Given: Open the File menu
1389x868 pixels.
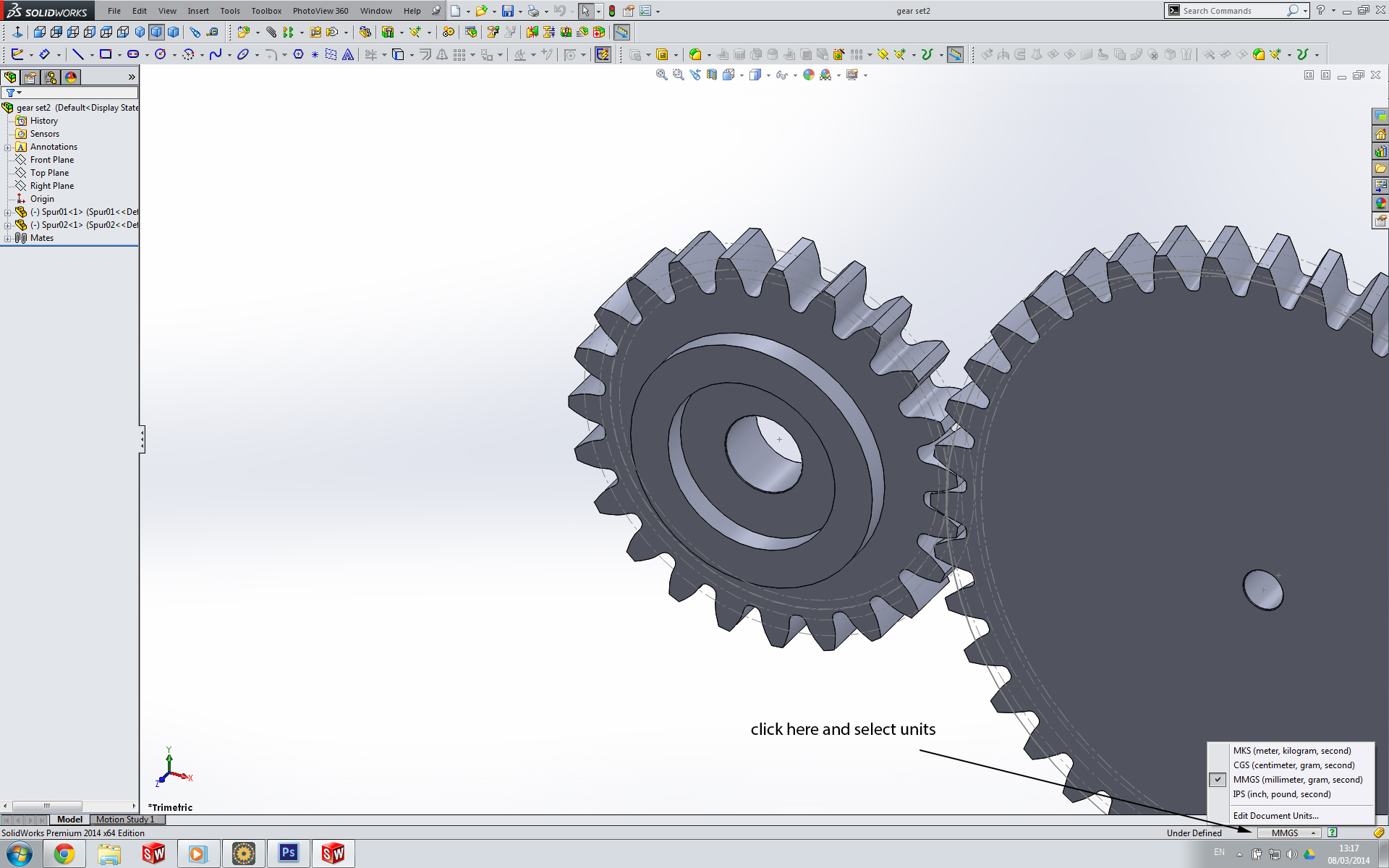Looking at the screenshot, I should tap(114, 11).
